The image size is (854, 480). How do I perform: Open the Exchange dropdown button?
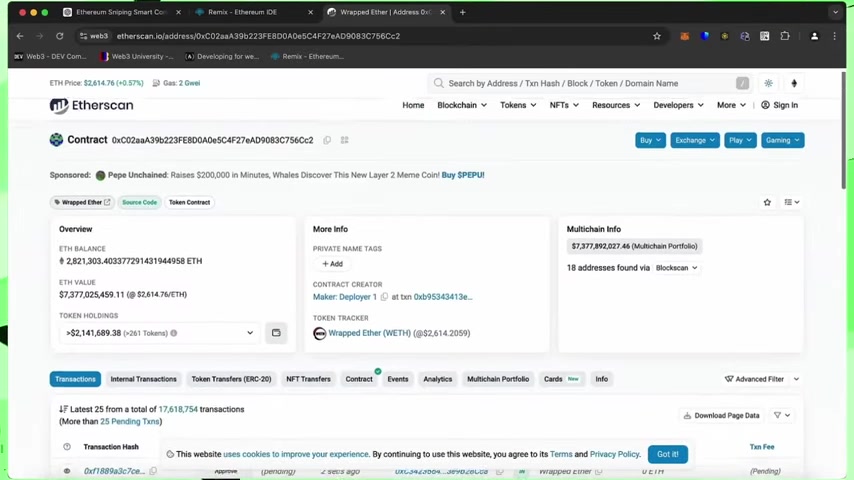click(694, 140)
